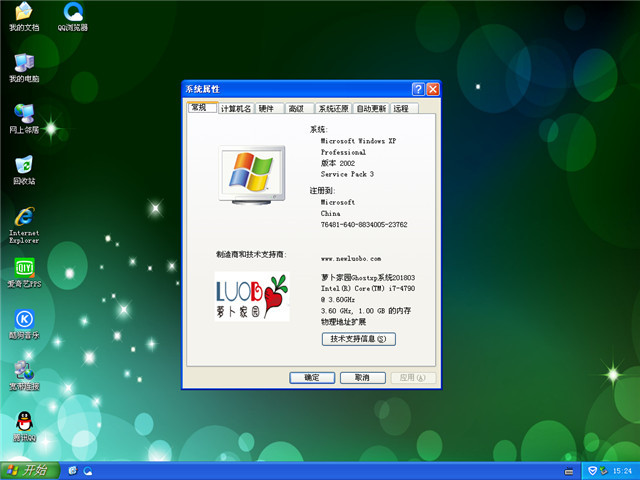Click the 15:24 taskbar clock
The width and height of the screenshot is (640, 480).
pos(622,471)
